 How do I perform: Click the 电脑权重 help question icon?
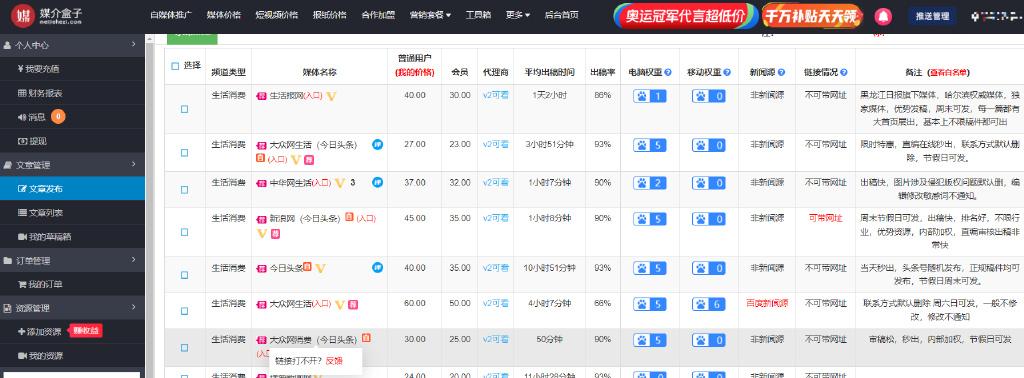(x=668, y=72)
